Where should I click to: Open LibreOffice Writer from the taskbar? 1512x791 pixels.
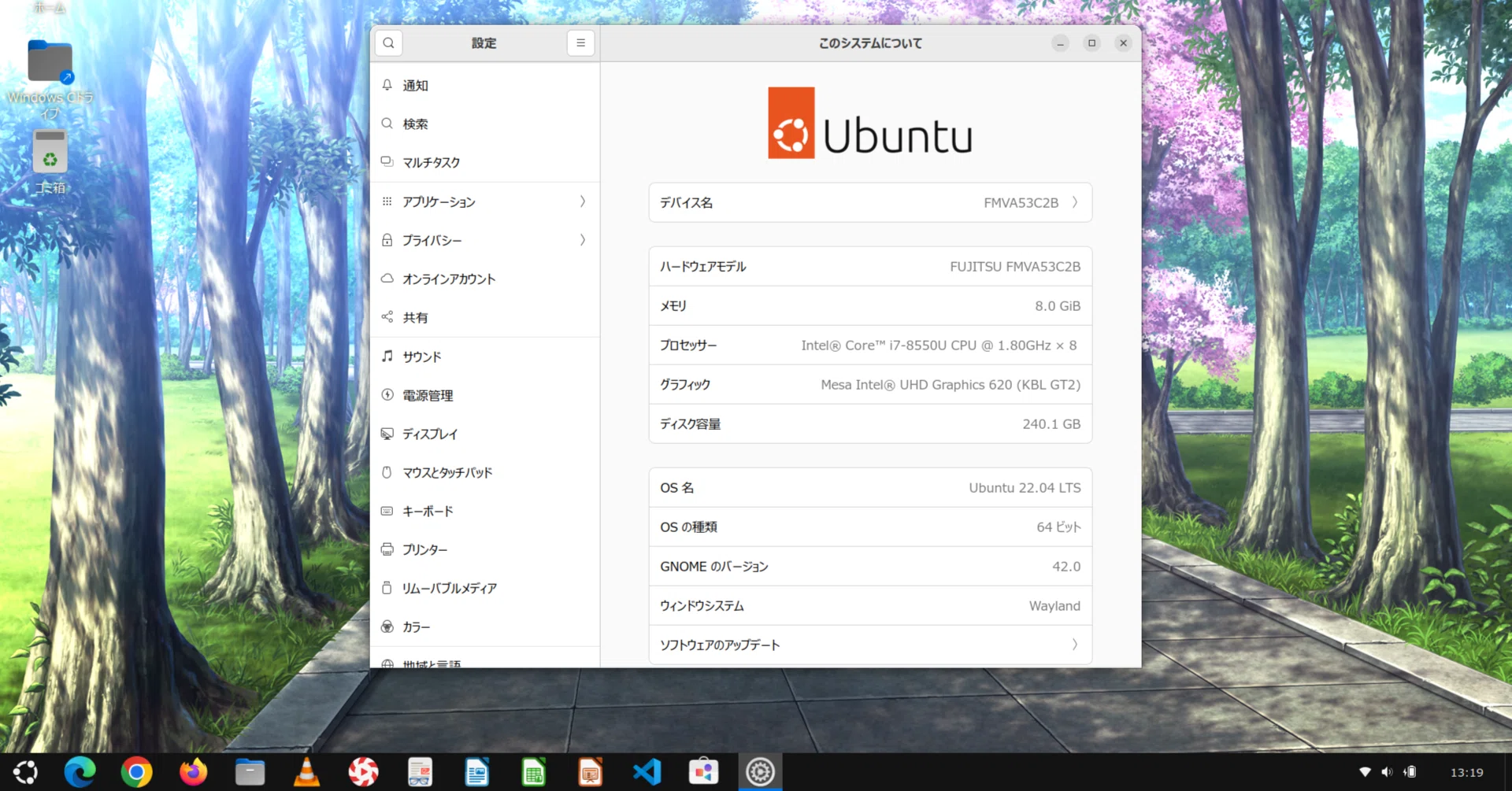[476, 772]
